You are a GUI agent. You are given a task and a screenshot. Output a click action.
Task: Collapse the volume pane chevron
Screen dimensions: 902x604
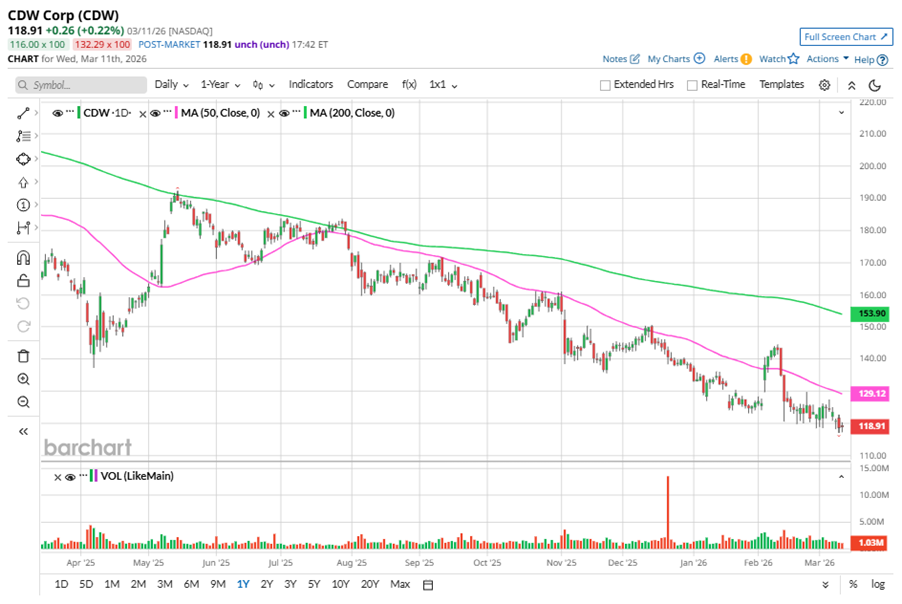coord(841,477)
